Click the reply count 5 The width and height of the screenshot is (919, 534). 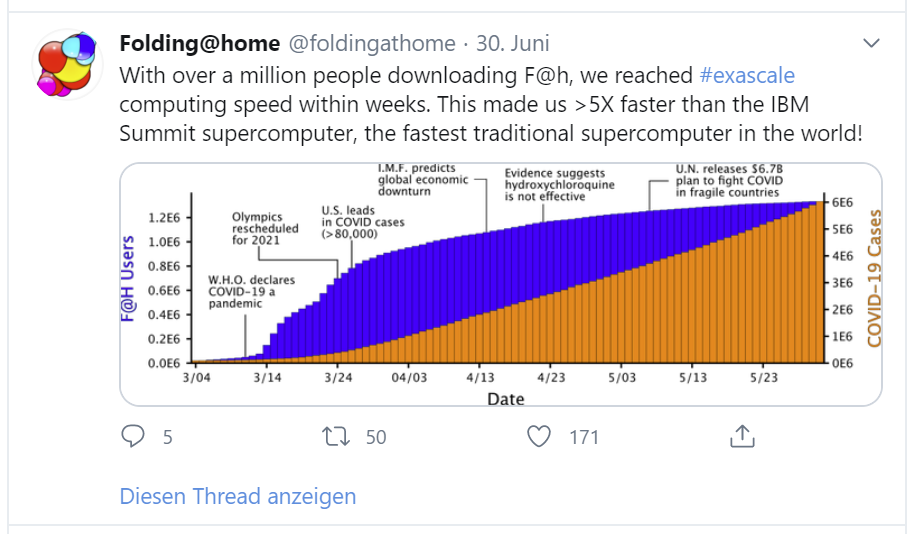(168, 437)
